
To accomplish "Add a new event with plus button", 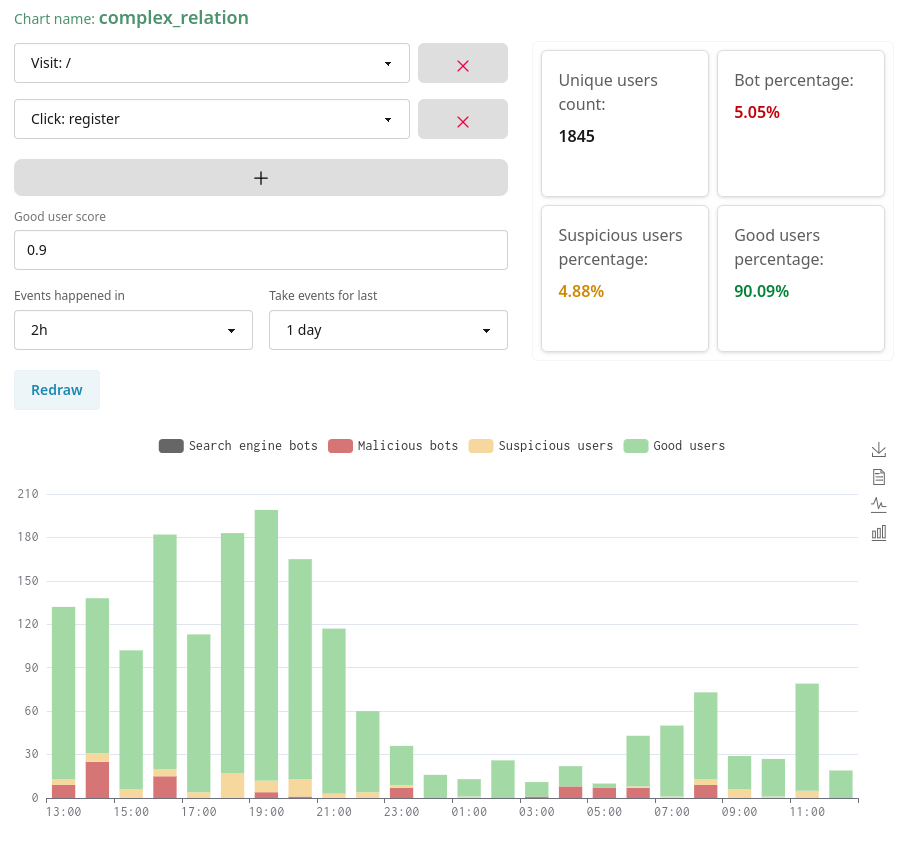I will (260, 178).
